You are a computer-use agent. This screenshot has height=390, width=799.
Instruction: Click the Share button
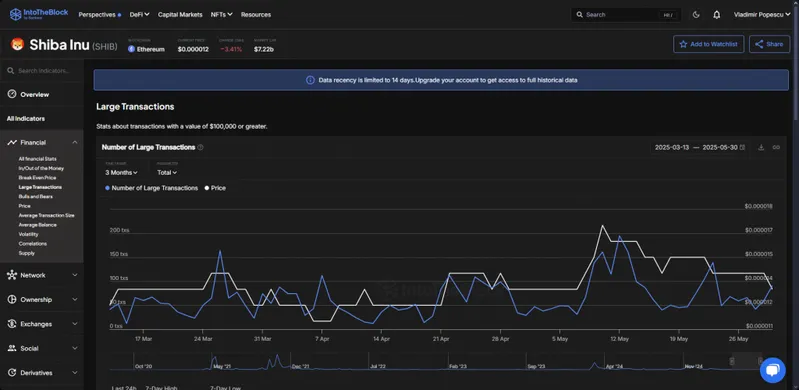pos(769,44)
